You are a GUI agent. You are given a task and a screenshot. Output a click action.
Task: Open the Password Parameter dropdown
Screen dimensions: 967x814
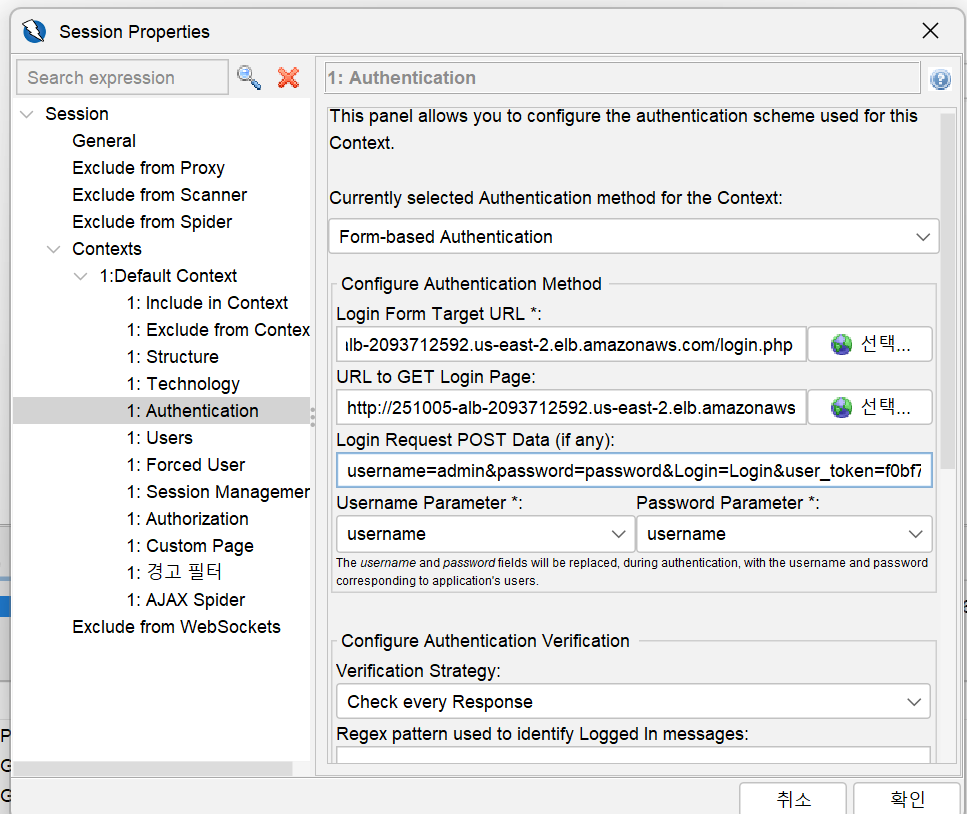coord(783,534)
